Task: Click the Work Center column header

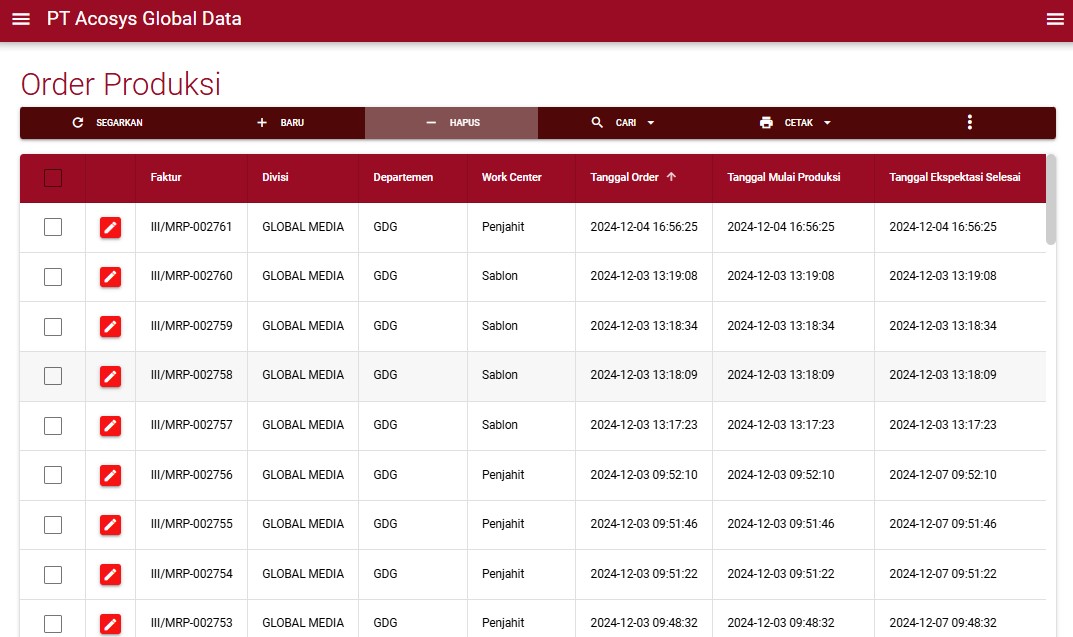Action: point(511,178)
